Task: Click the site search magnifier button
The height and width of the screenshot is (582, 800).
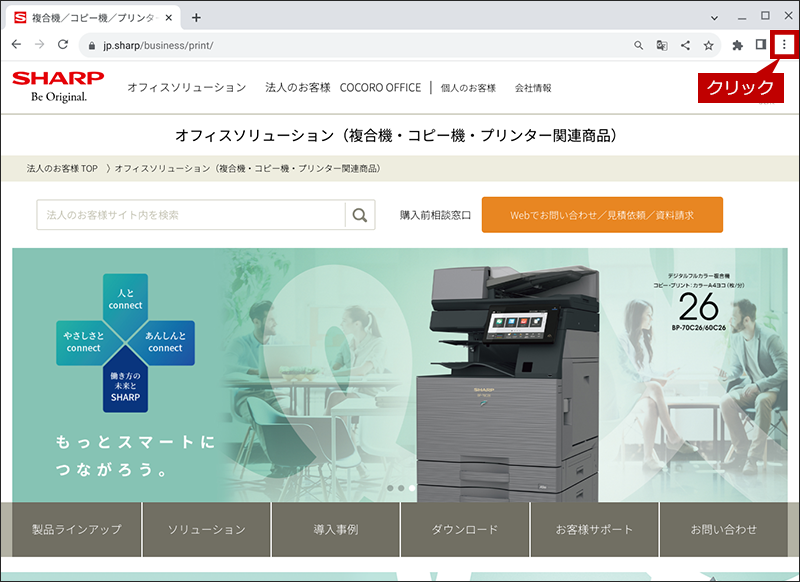Action: tap(360, 215)
